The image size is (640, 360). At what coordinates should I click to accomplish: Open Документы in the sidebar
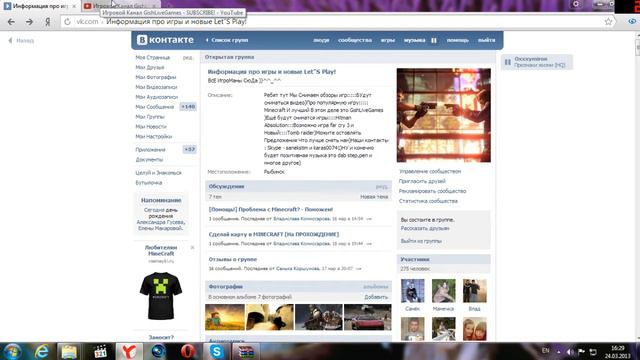pos(149,160)
